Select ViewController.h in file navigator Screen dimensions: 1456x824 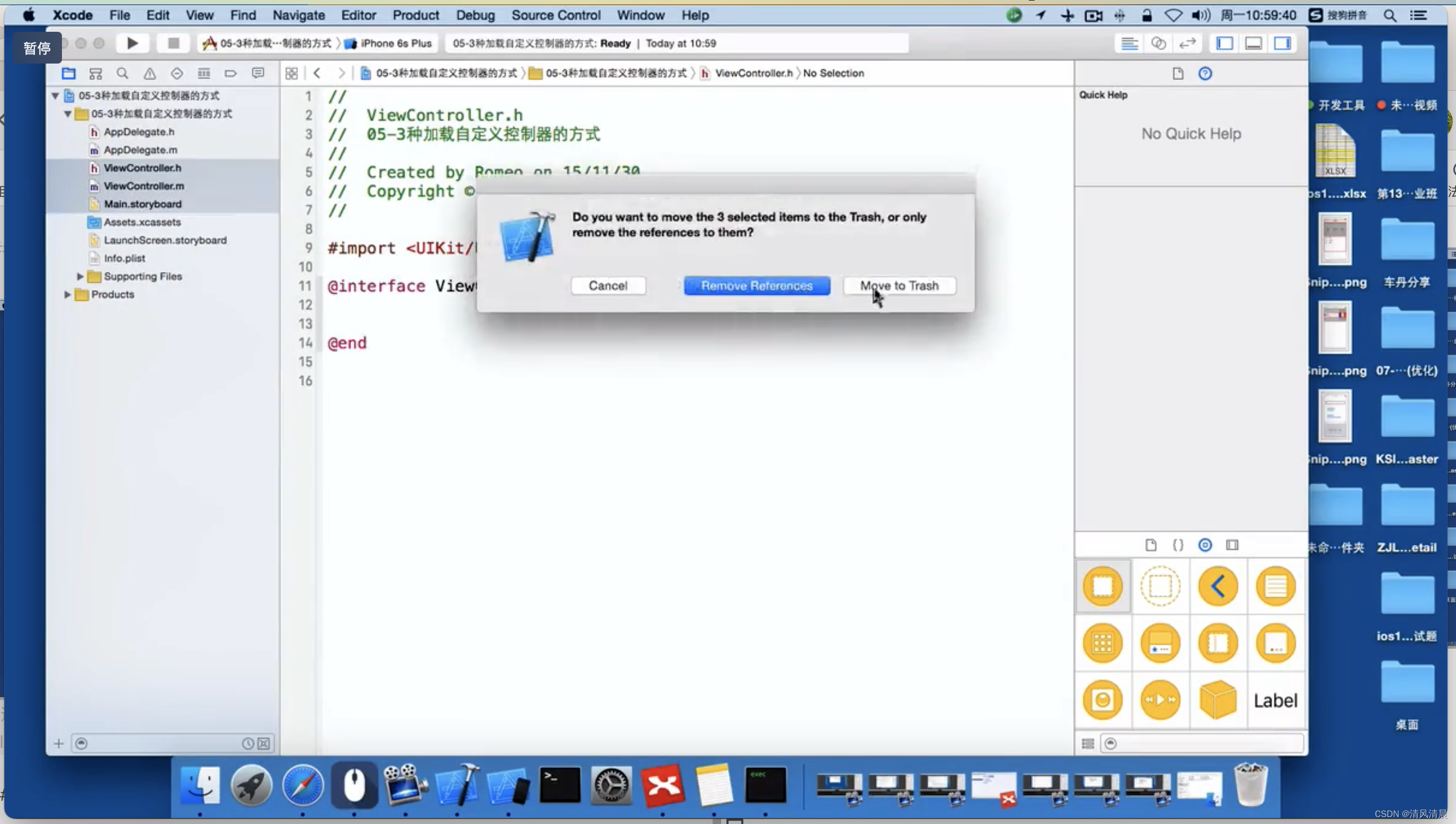pyautogui.click(x=142, y=168)
